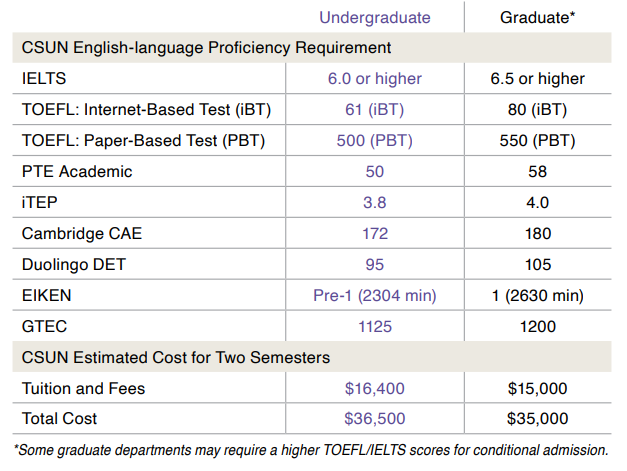This screenshot has height=471, width=627.
Task: Click the 61 (iBT) cell
Action: tap(375, 110)
